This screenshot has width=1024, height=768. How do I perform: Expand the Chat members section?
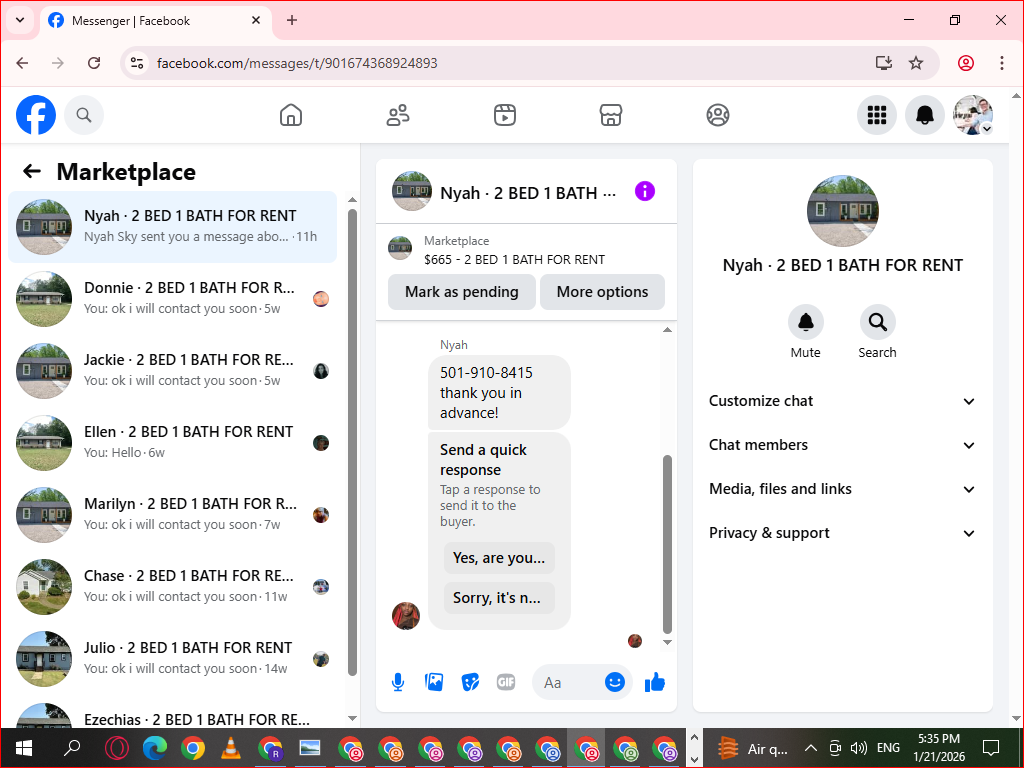842,445
